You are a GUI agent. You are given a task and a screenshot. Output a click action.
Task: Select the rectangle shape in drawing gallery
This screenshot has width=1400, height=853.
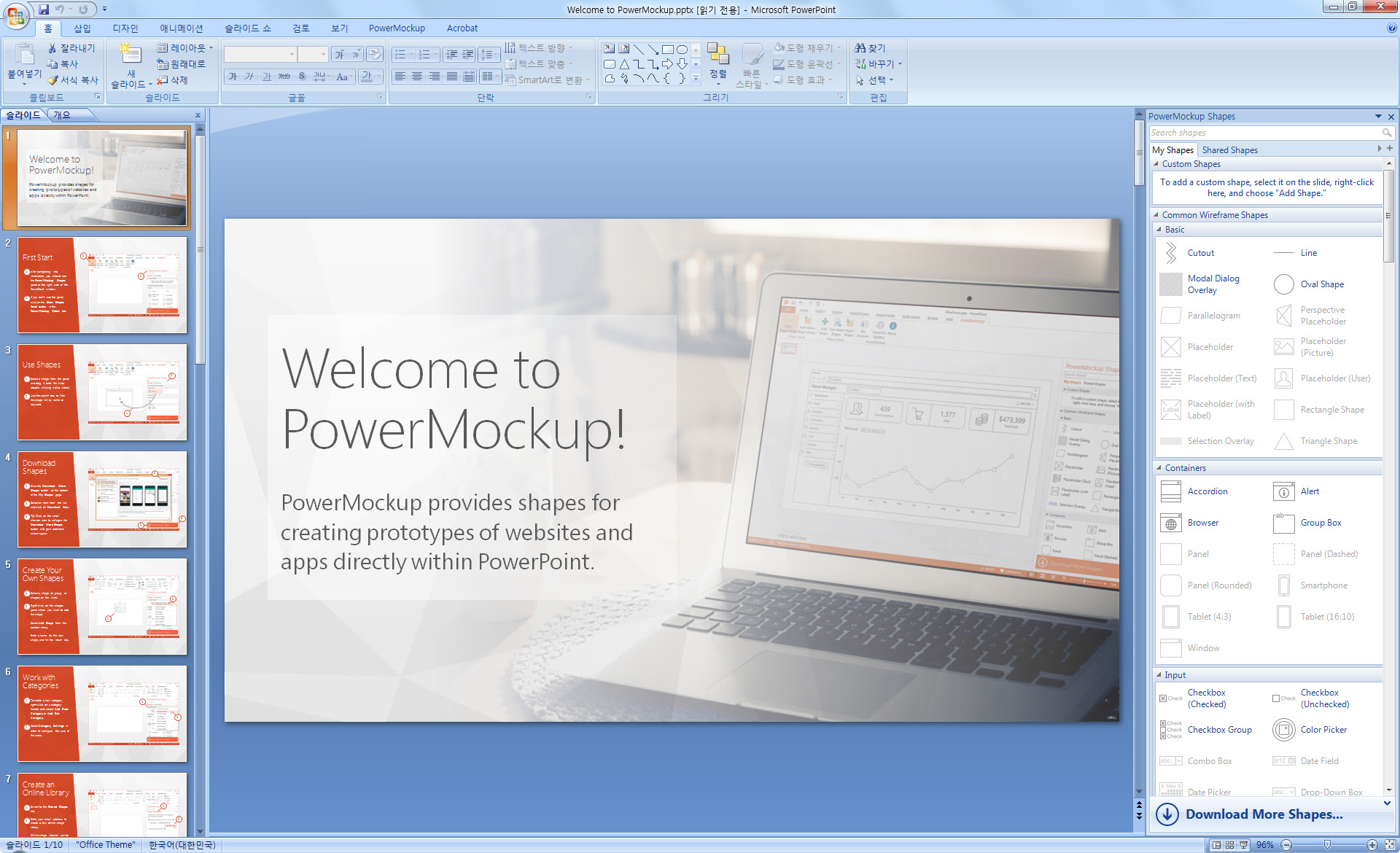(x=667, y=50)
